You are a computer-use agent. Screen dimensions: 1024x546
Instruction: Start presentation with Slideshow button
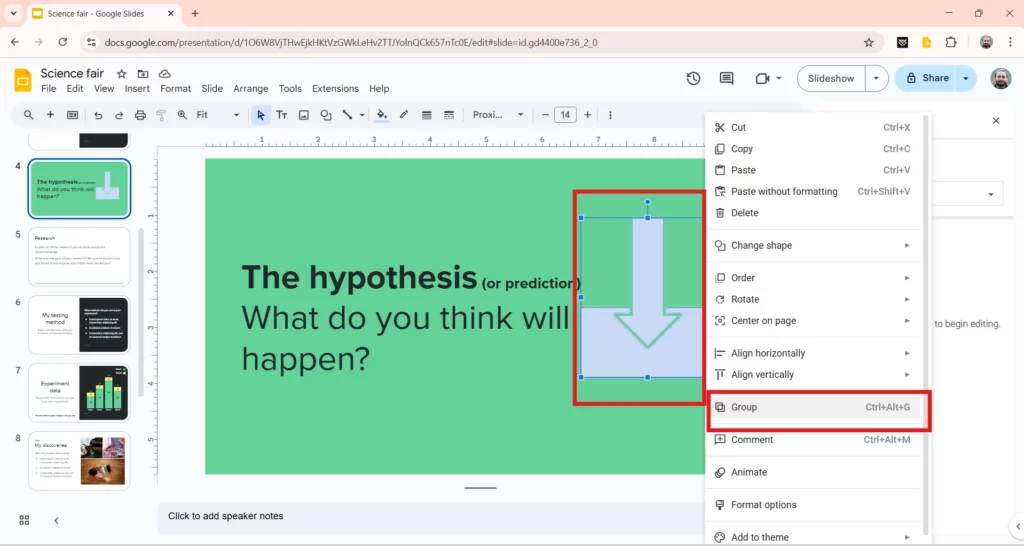pos(831,78)
